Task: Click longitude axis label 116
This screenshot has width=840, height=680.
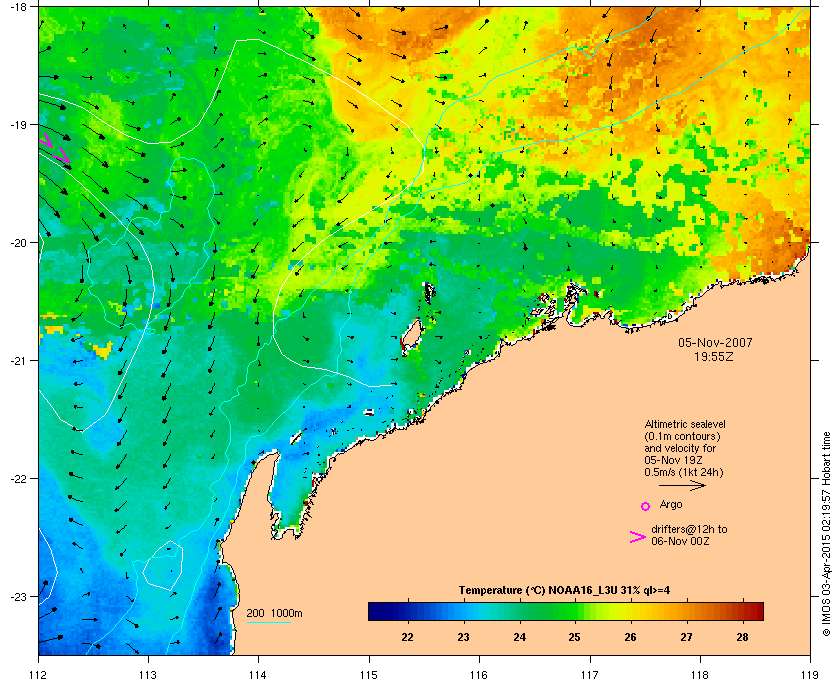Action: click(x=479, y=674)
